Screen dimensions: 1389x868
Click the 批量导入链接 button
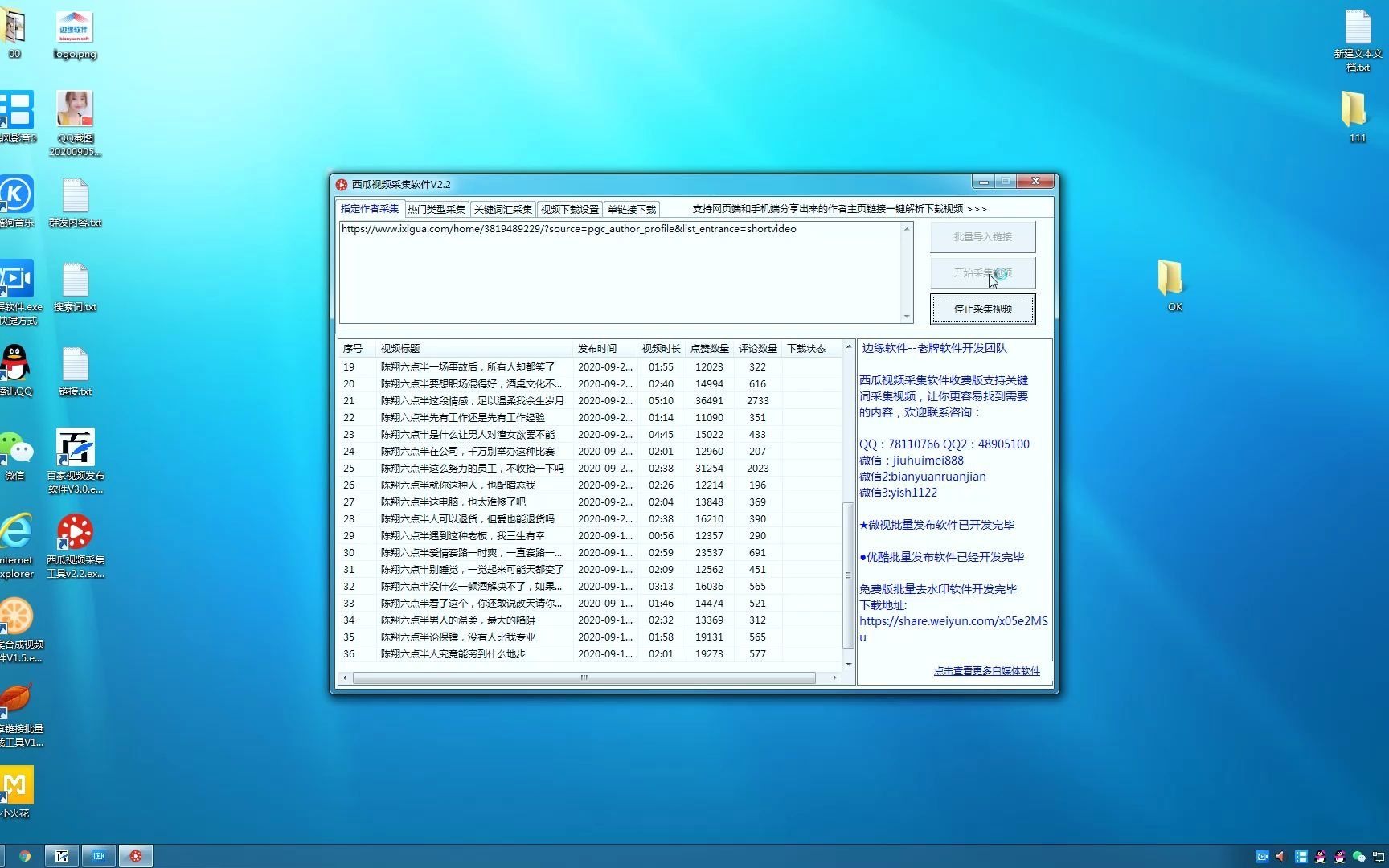point(982,237)
